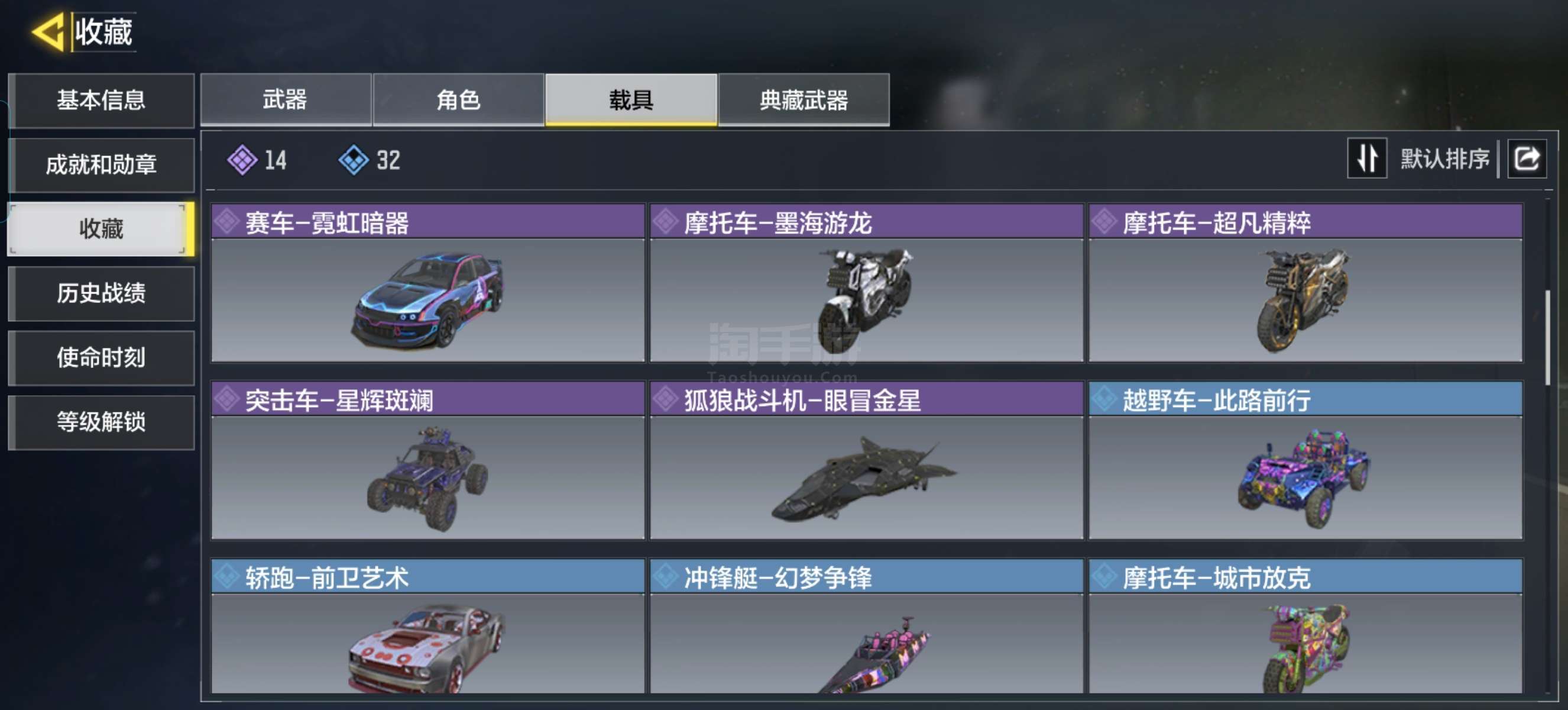
Task: Open the 典藏武器 tab
Action: [x=804, y=100]
